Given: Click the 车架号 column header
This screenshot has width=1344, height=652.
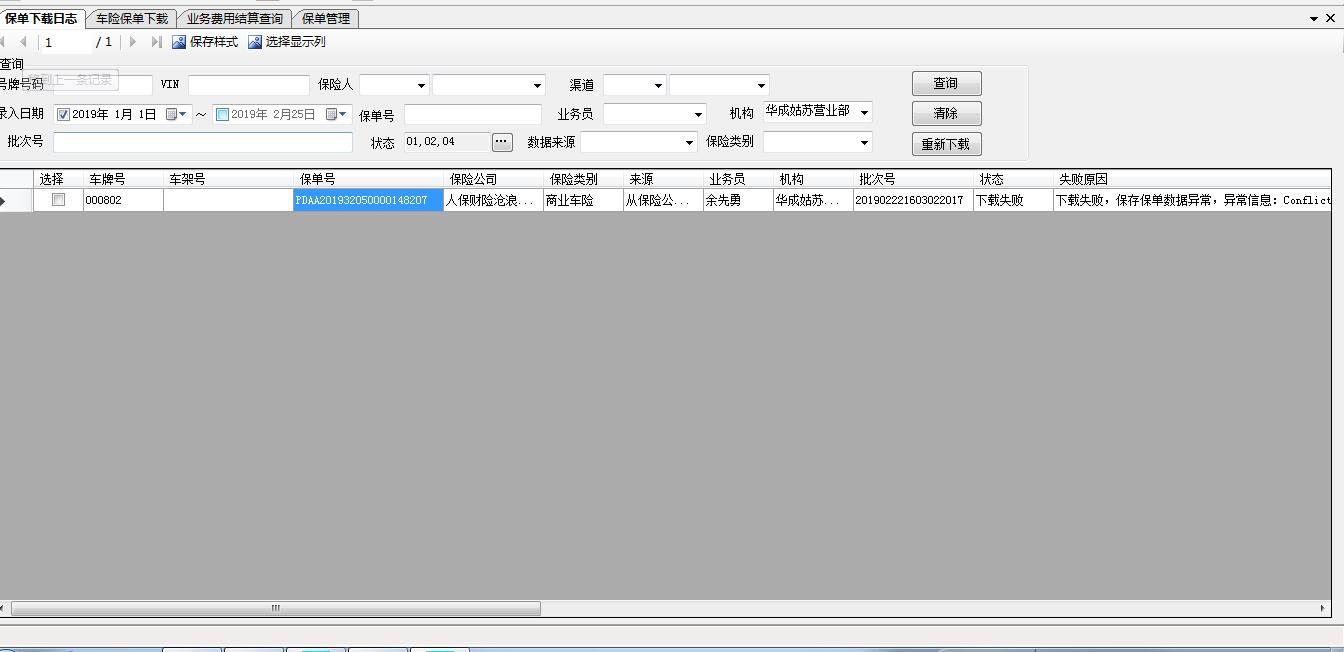Looking at the screenshot, I should 228,179.
